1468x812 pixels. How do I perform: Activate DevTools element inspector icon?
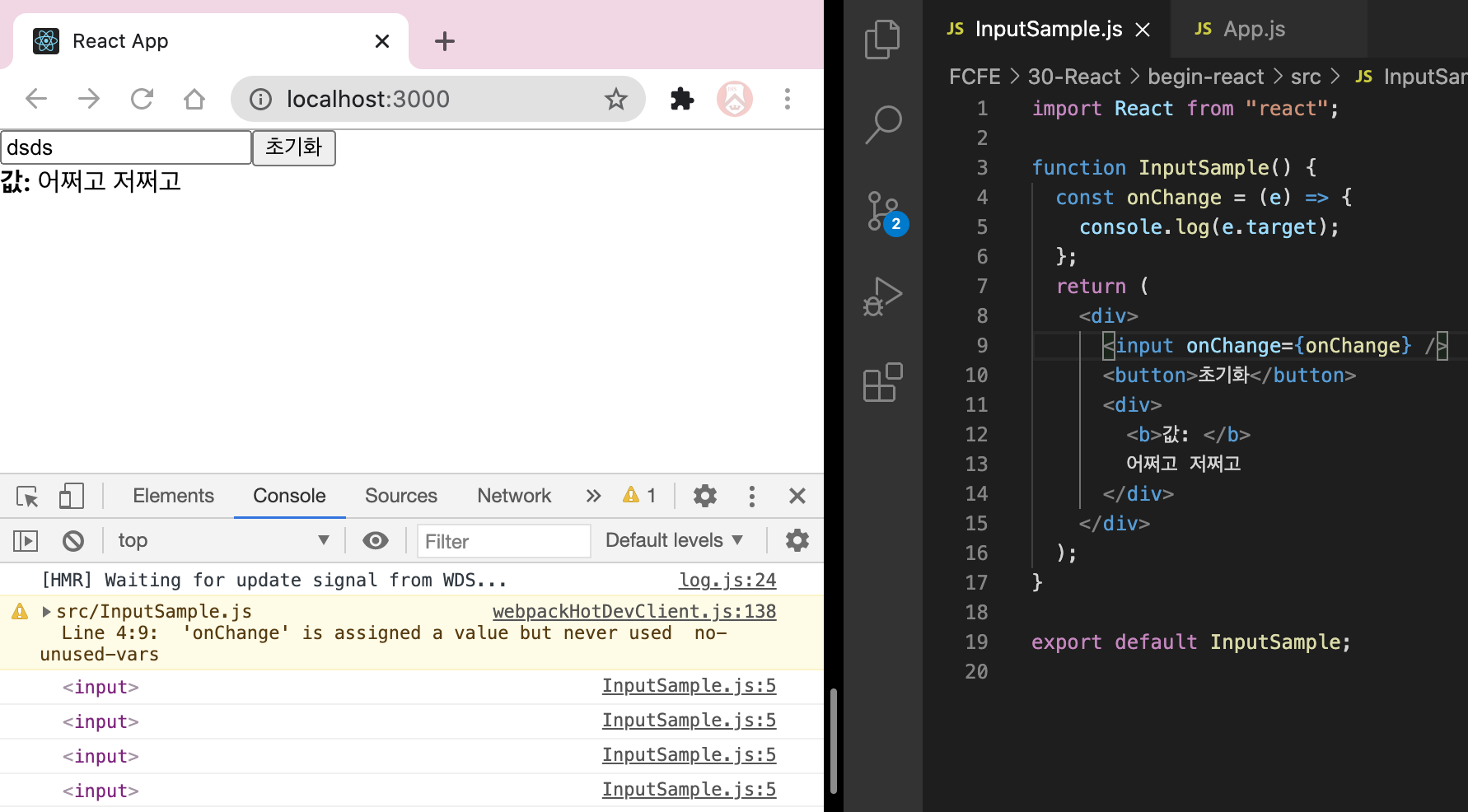click(27, 496)
